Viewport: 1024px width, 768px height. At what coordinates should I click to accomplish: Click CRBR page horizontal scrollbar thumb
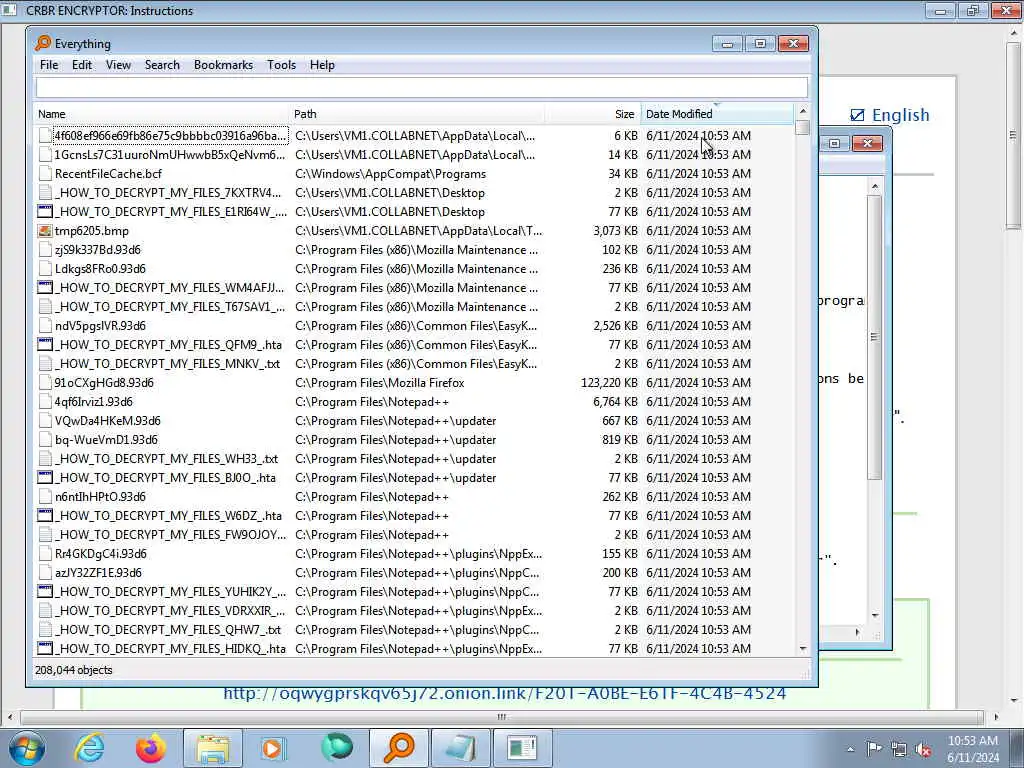(502, 717)
